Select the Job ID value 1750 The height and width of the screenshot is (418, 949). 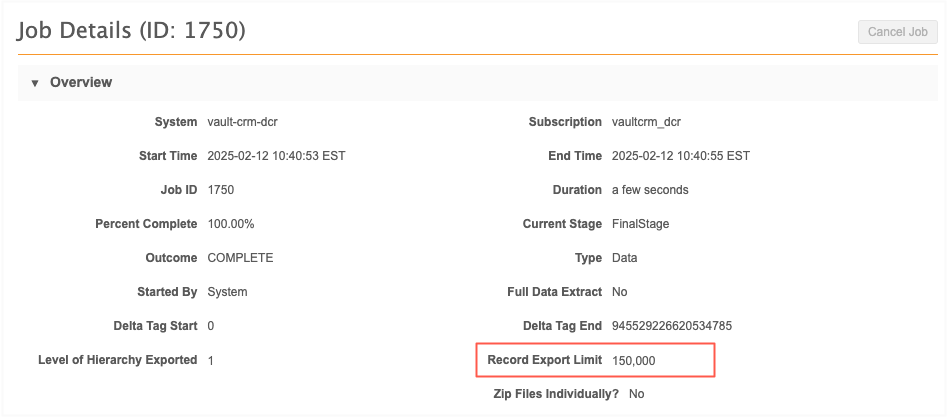click(220, 190)
